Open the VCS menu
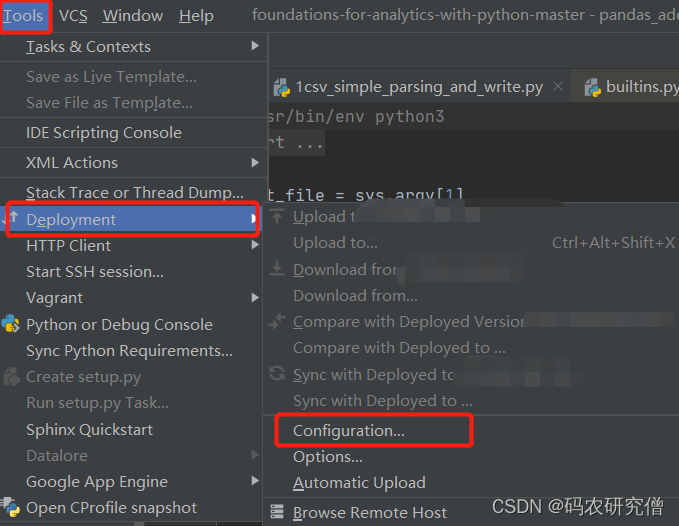This screenshot has width=679, height=526. (73, 16)
